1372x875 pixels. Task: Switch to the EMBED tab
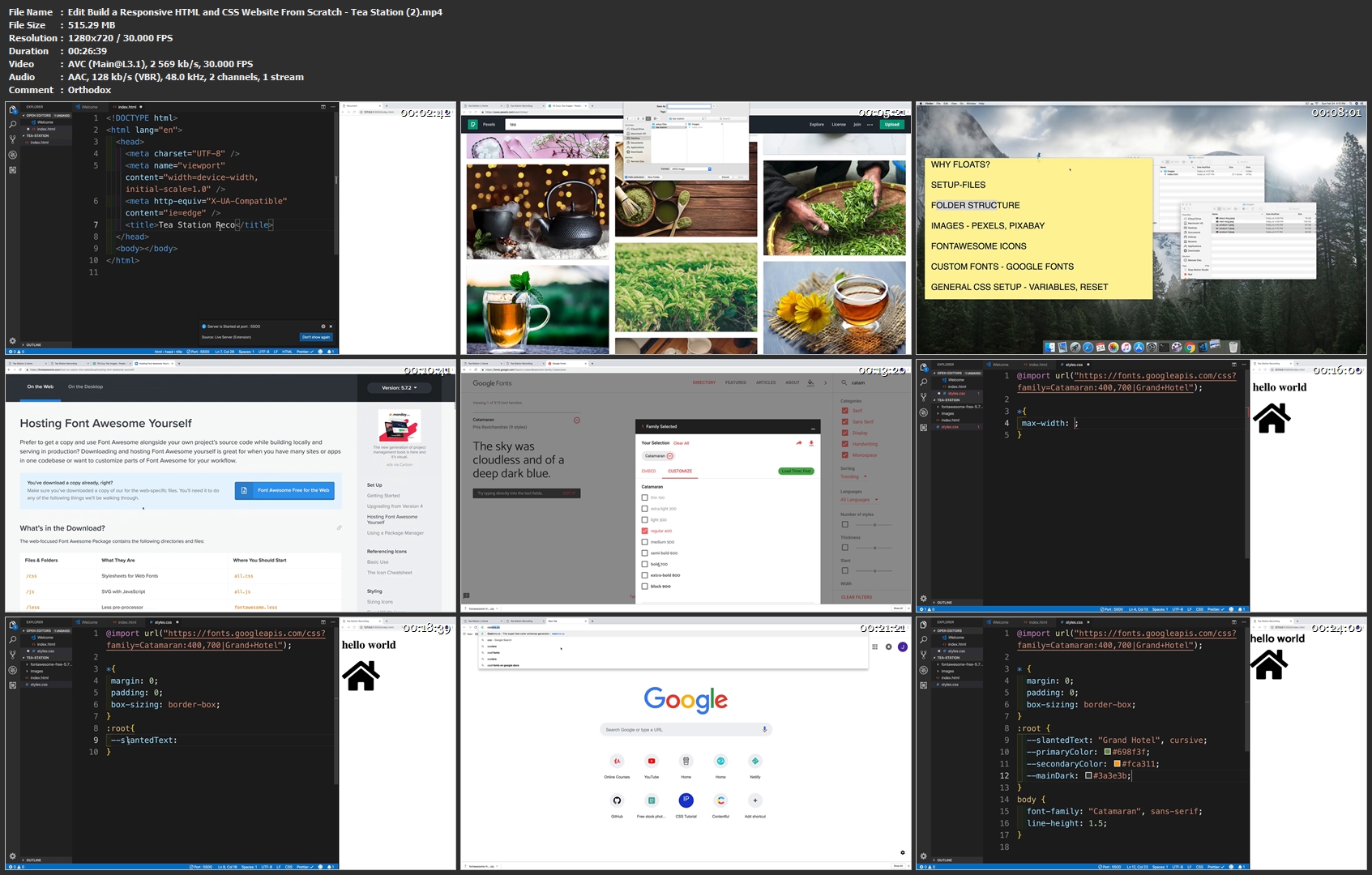click(x=649, y=471)
